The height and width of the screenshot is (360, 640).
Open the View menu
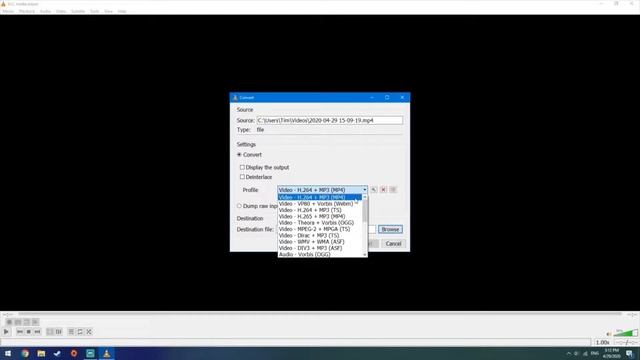pyautogui.click(x=108, y=11)
